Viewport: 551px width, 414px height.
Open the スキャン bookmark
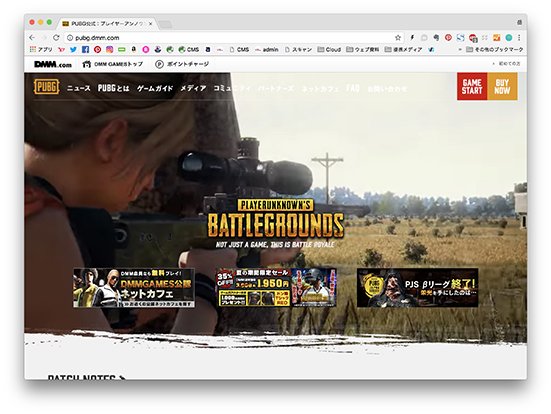pos(298,50)
